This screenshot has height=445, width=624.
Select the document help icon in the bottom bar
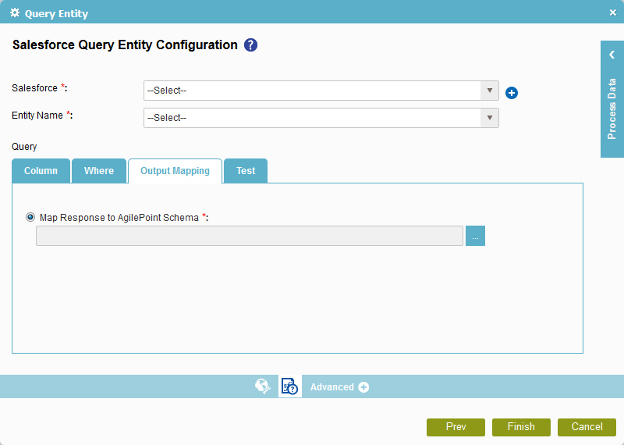point(290,386)
